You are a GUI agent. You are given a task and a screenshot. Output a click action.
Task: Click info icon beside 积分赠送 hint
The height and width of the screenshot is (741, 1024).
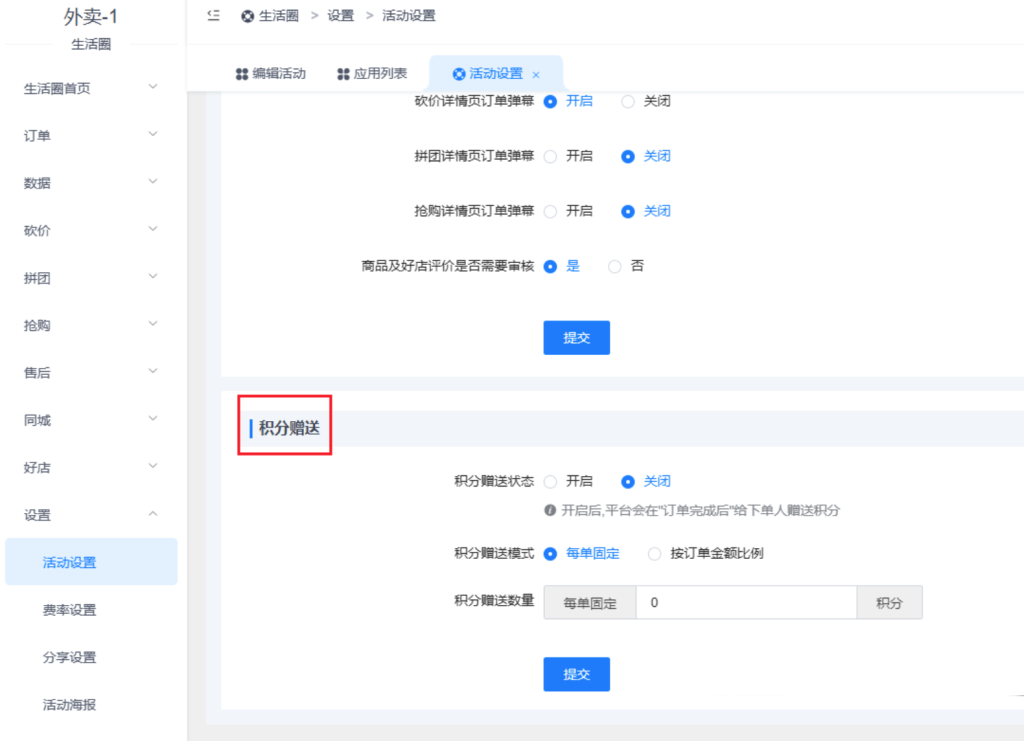pos(550,510)
